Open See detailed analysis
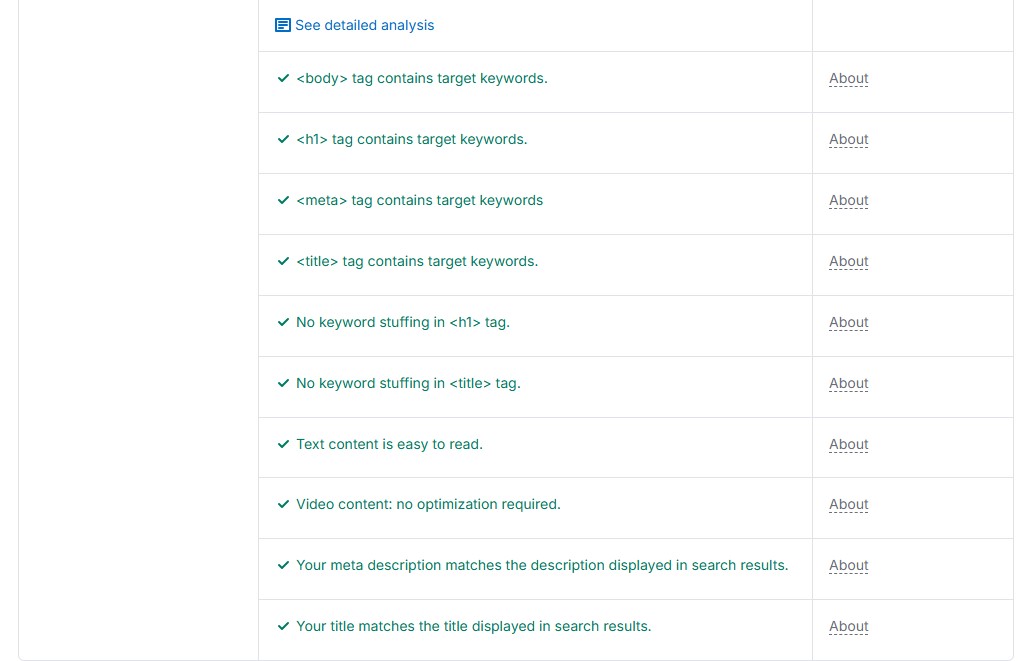 pyautogui.click(x=364, y=25)
